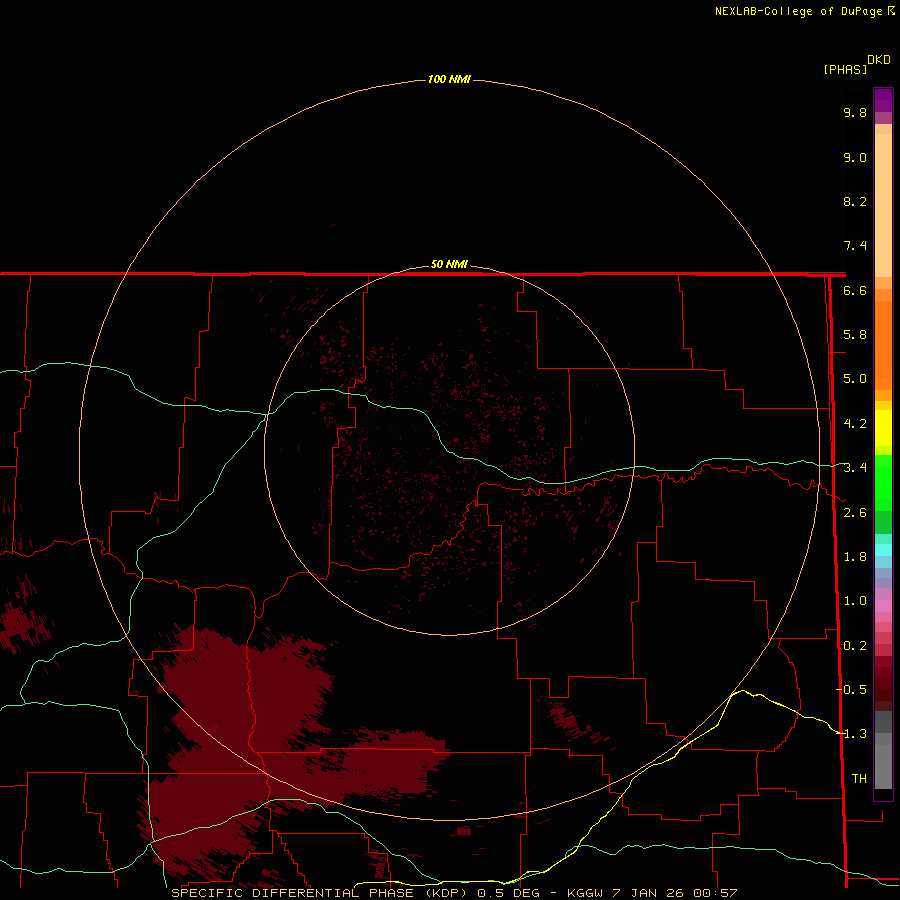Click the 5.0 value on the color scale
Screen dimensions: 900x900
[x=855, y=379]
